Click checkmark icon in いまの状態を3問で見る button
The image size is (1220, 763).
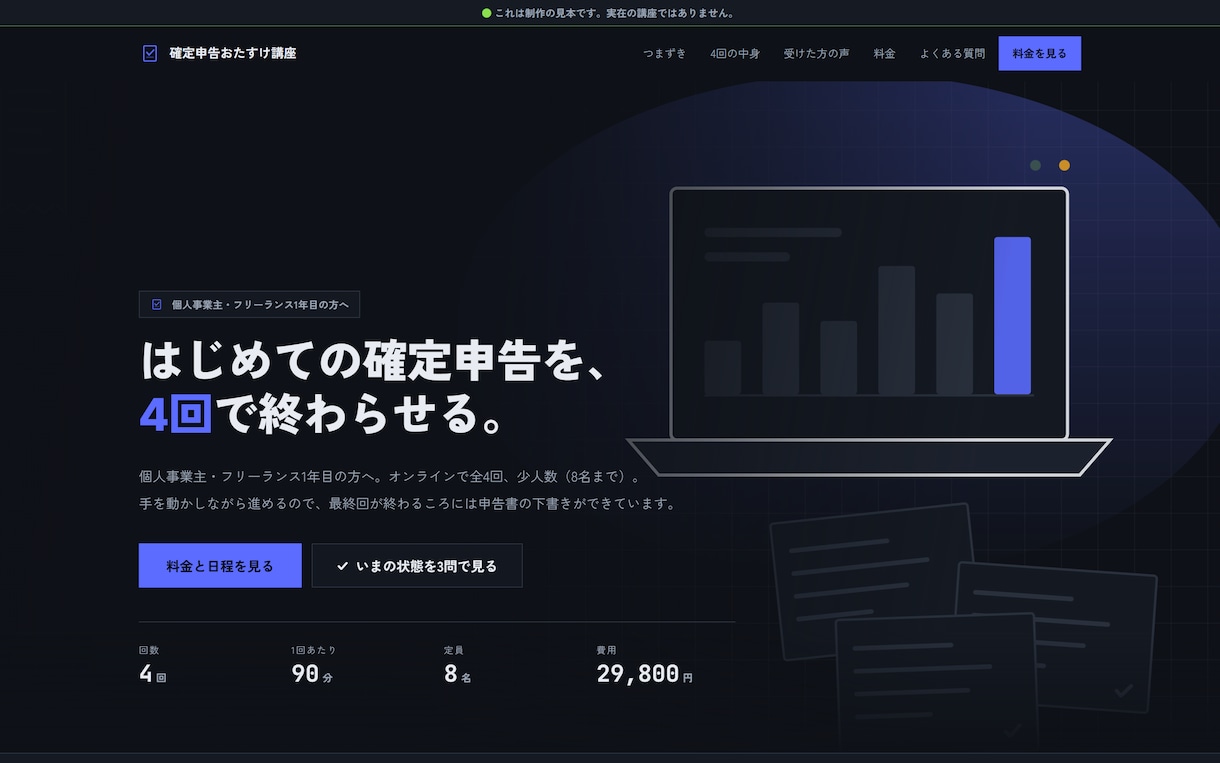[x=343, y=566]
